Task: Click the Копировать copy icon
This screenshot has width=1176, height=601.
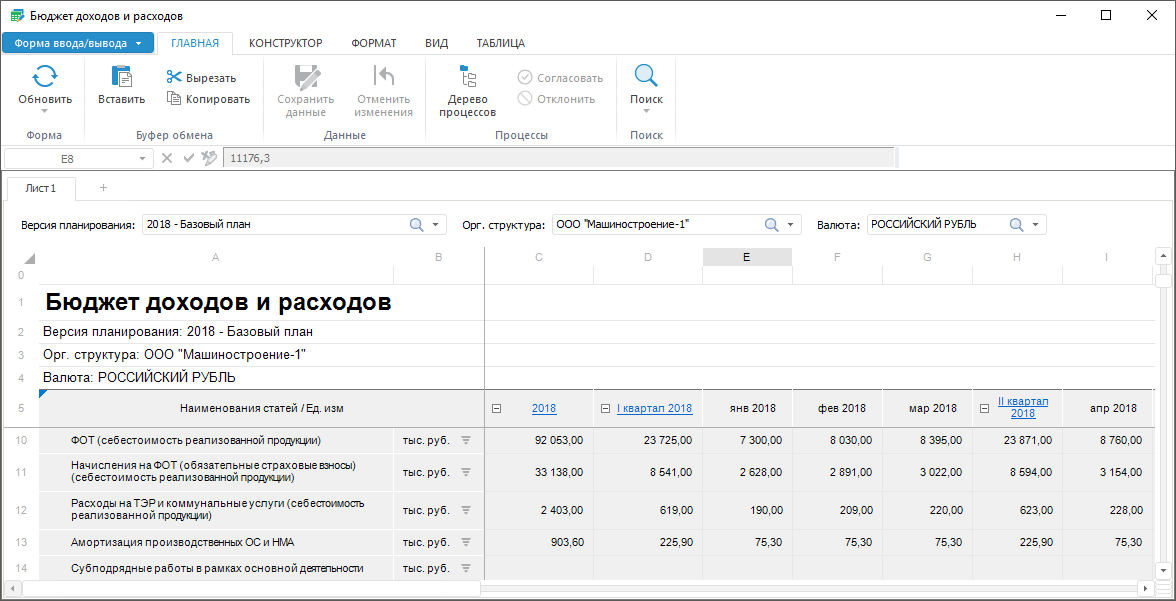Action: click(174, 99)
